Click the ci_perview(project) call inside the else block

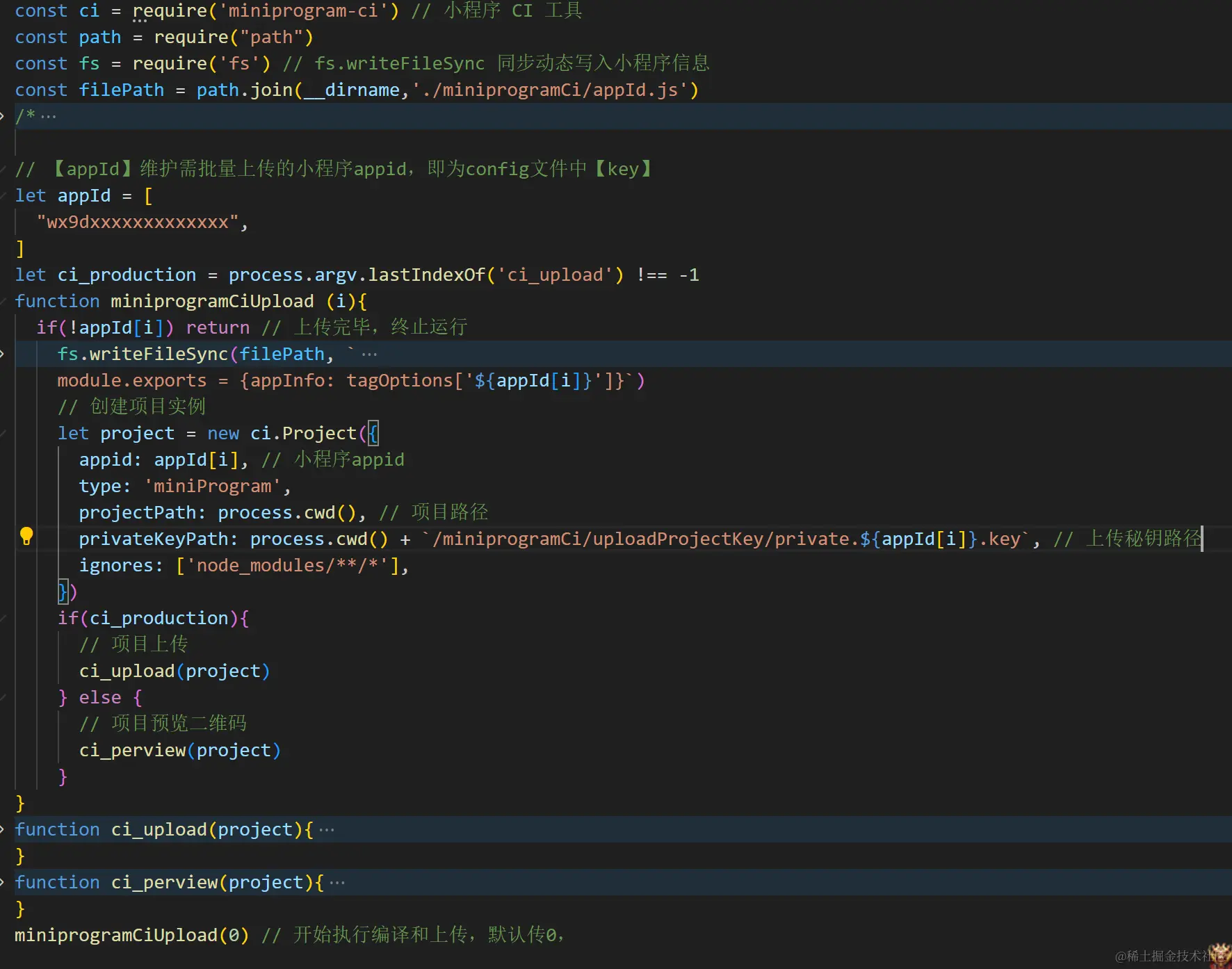180,750
